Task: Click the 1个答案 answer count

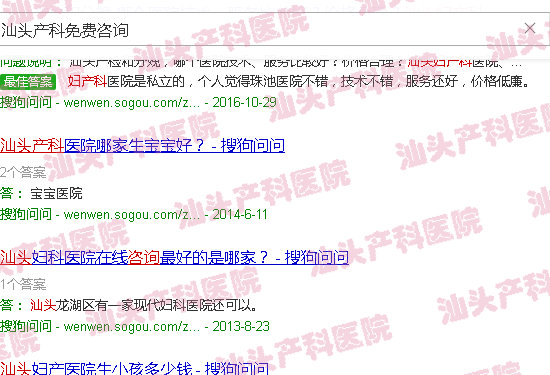Action: tap(23, 284)
